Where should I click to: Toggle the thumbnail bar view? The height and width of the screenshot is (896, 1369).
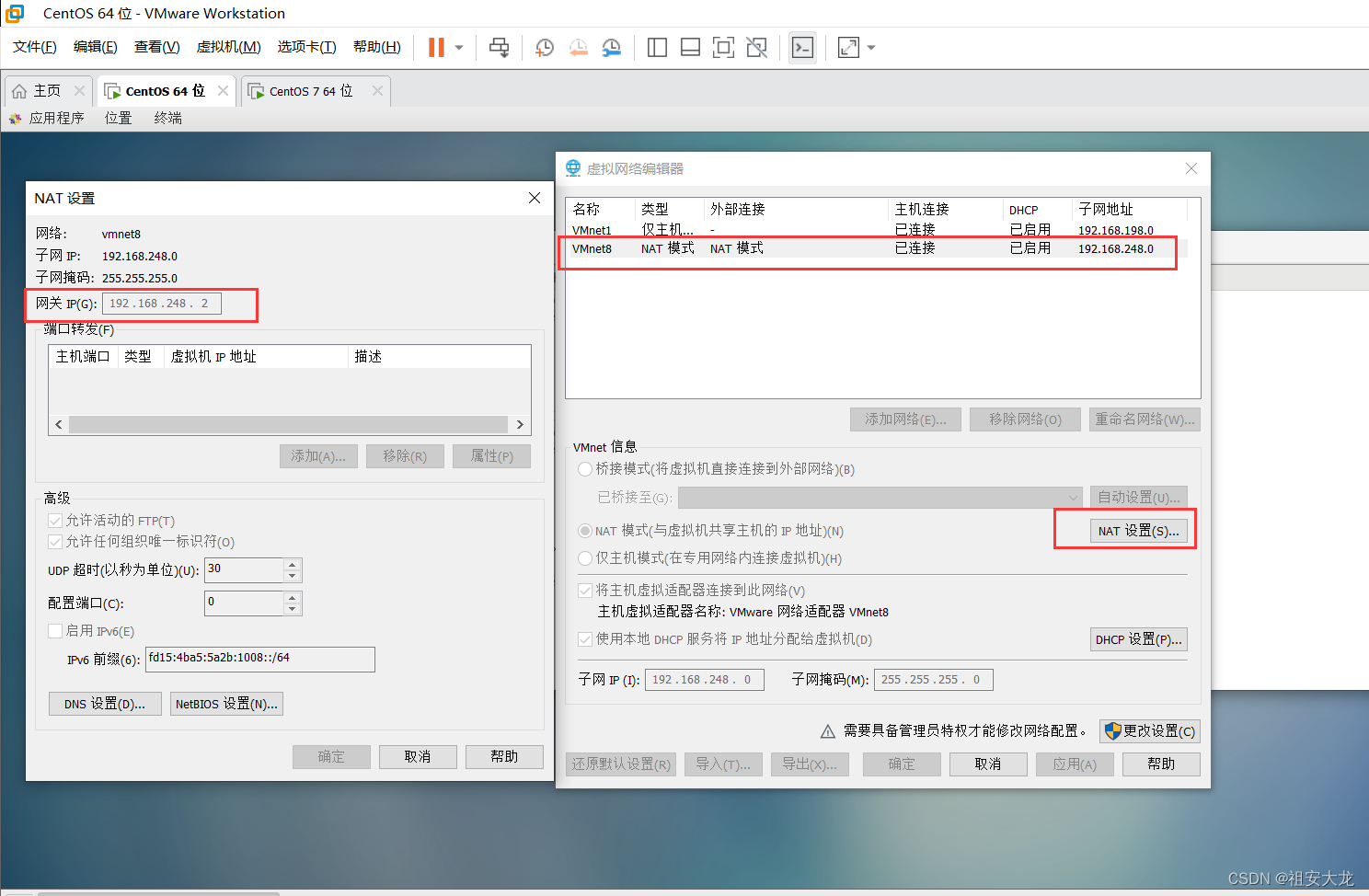coord(690,47)
